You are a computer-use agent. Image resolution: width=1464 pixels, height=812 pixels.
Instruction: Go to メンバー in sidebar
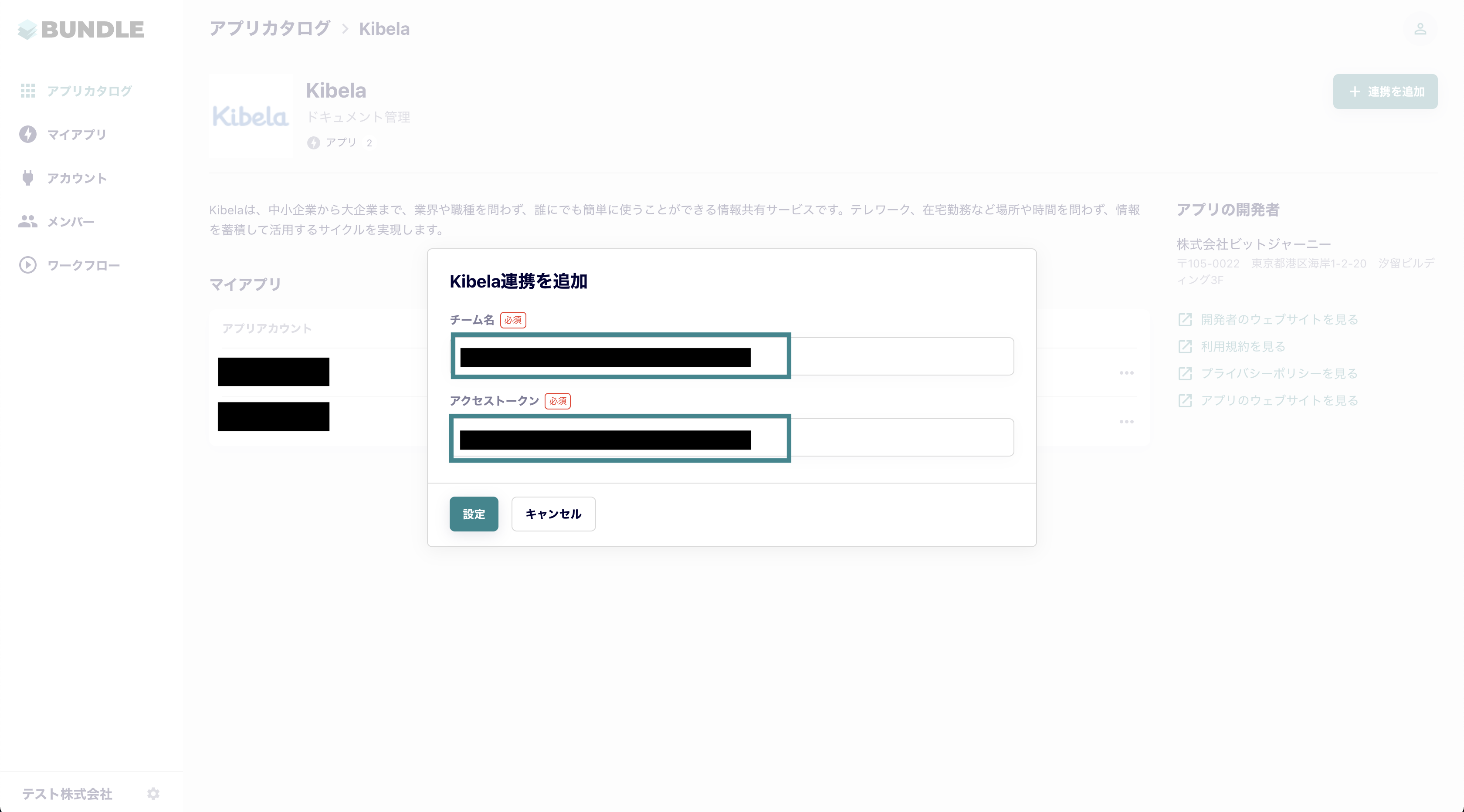[71, 222]
